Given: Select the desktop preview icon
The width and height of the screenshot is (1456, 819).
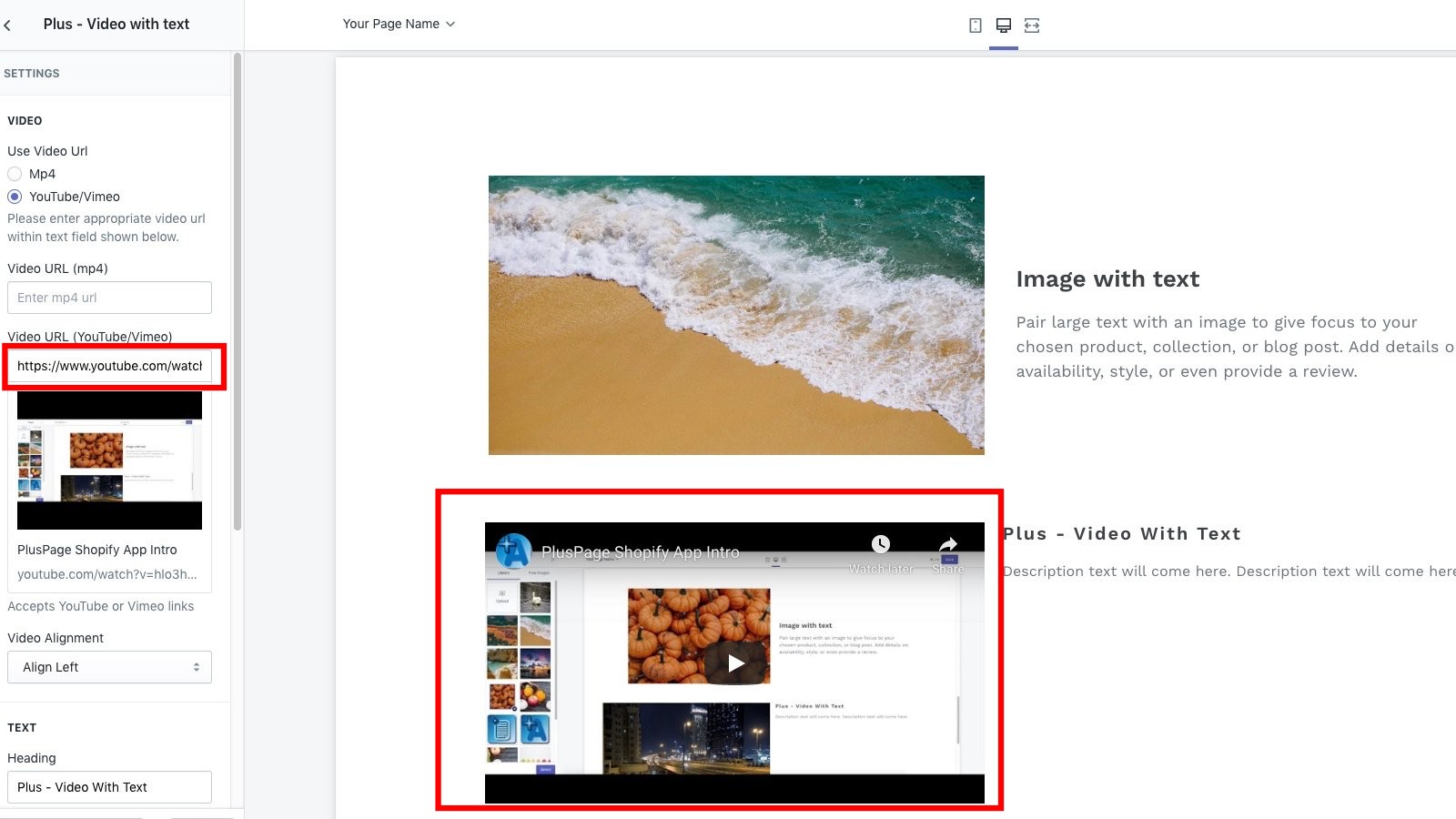Looking at the screenshot, I should pyautogui.click(x=1004, y=25).
